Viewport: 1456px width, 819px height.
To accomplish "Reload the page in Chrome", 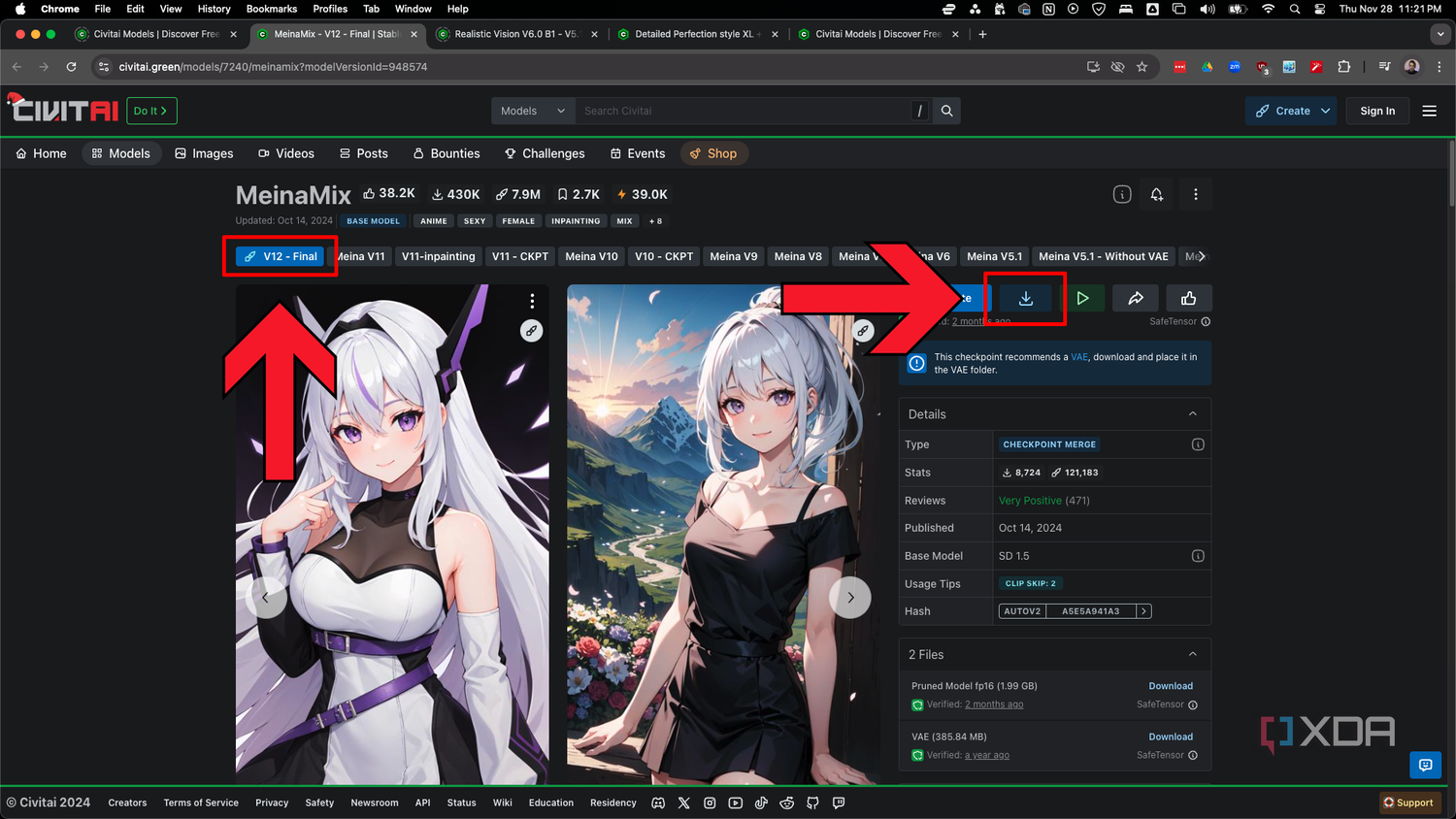I will (71, 67).
